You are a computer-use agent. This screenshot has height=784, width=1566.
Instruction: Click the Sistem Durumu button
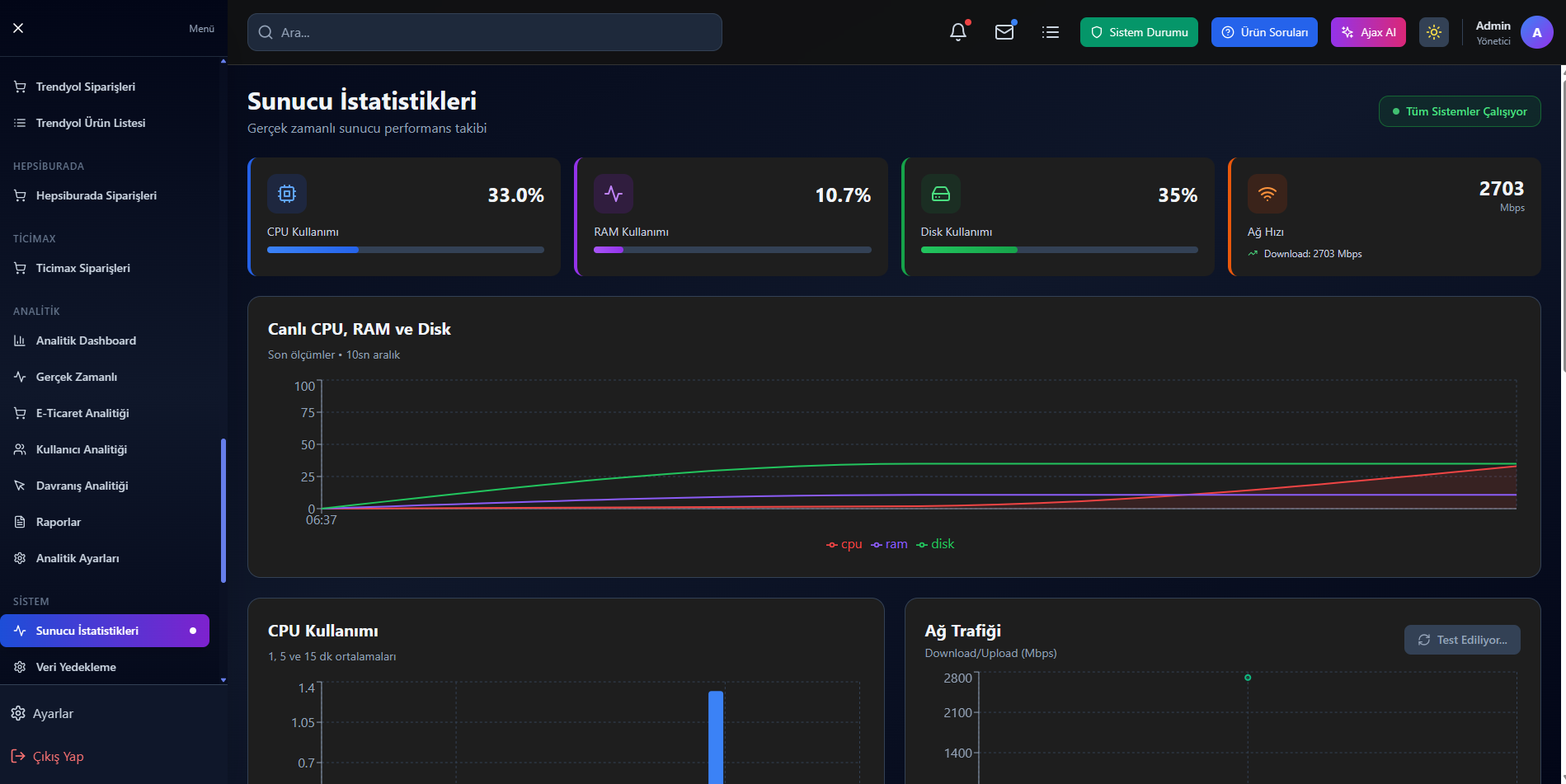click(1138, 32)
